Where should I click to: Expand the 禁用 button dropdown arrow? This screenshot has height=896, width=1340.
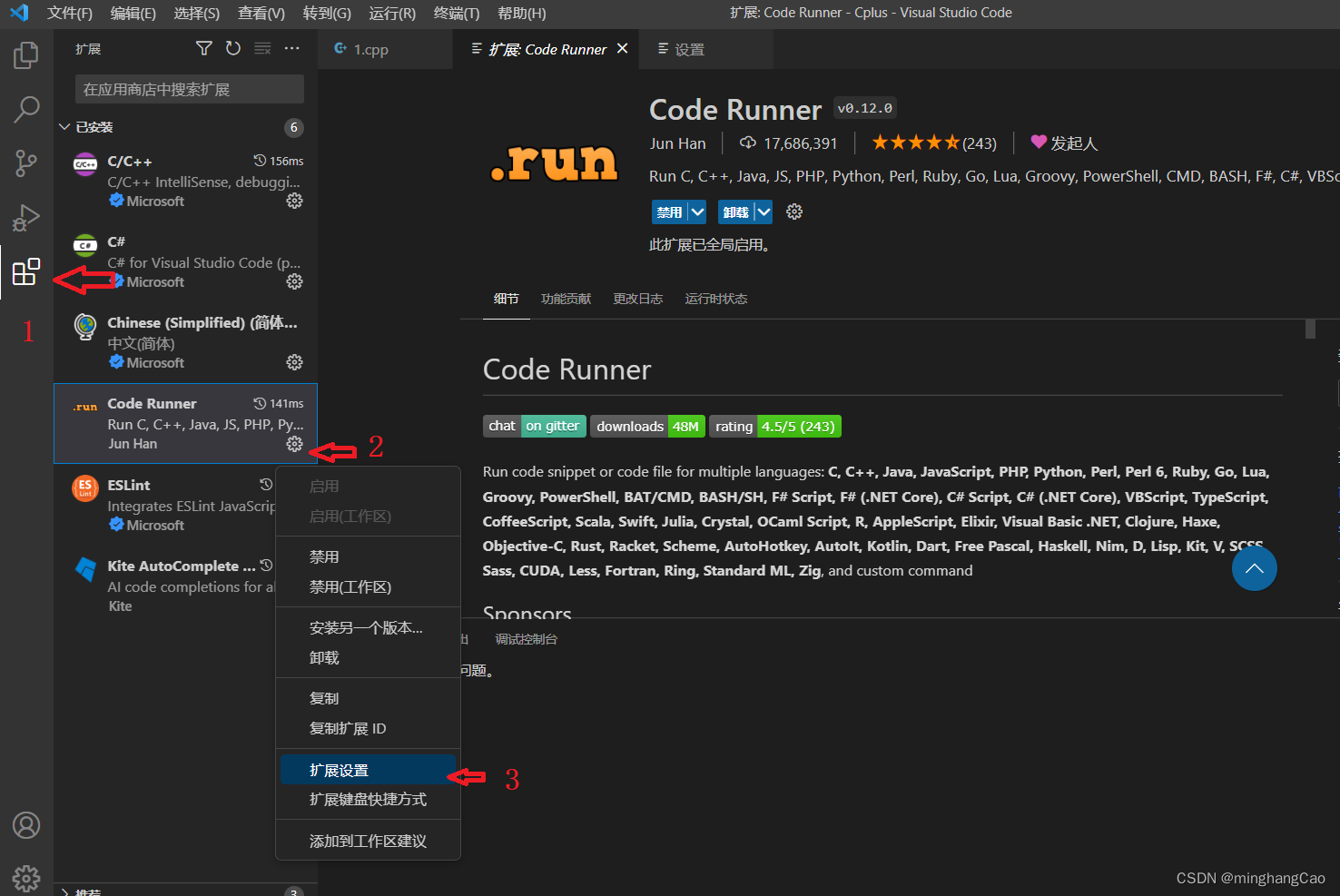pyautogui.click(x=698, y=212)
